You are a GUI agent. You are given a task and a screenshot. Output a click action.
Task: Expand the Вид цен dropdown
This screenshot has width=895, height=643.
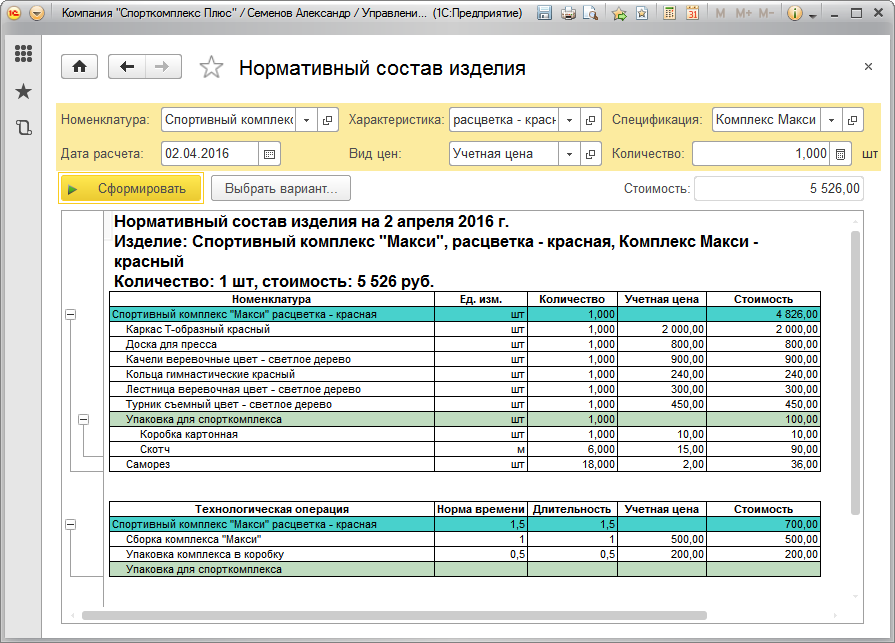(x=569, y=154)
